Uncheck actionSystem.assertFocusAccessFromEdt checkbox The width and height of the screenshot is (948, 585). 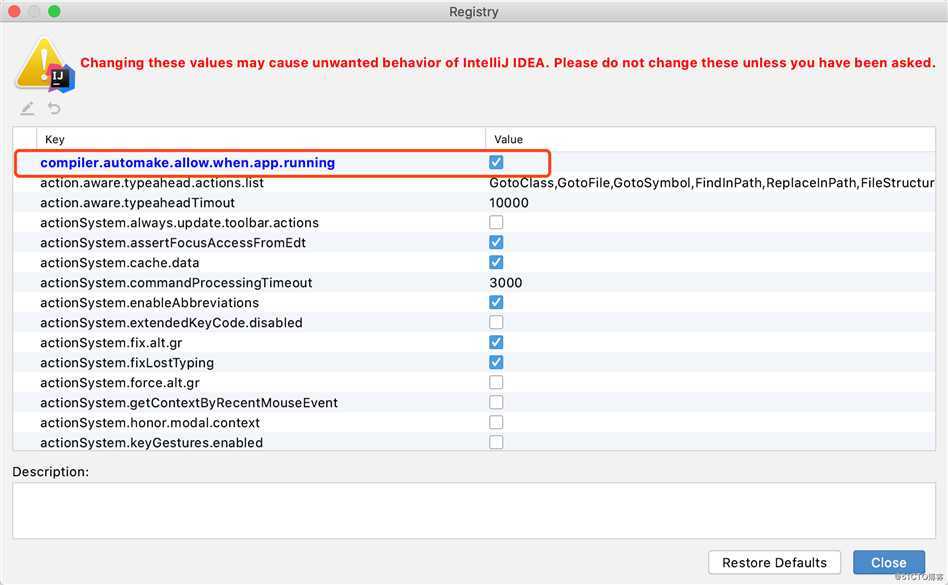coord(496,242)
